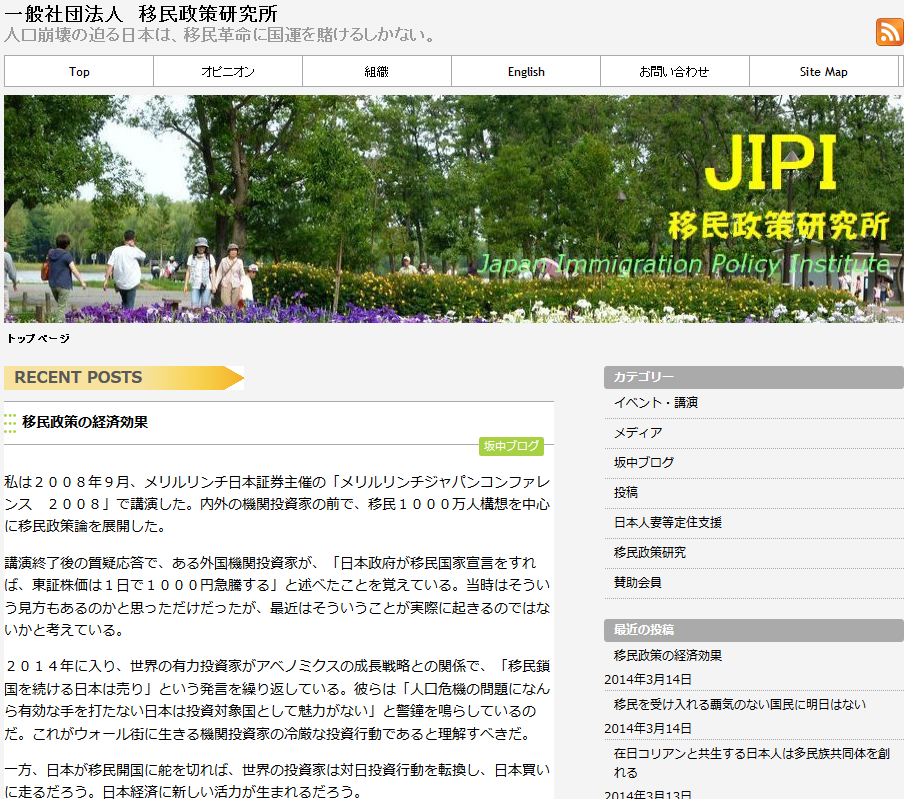Open the orange RSS feed icon
The width and height of the screenshot is (904, 799).
pyautogui.click(x=889, y=31)
